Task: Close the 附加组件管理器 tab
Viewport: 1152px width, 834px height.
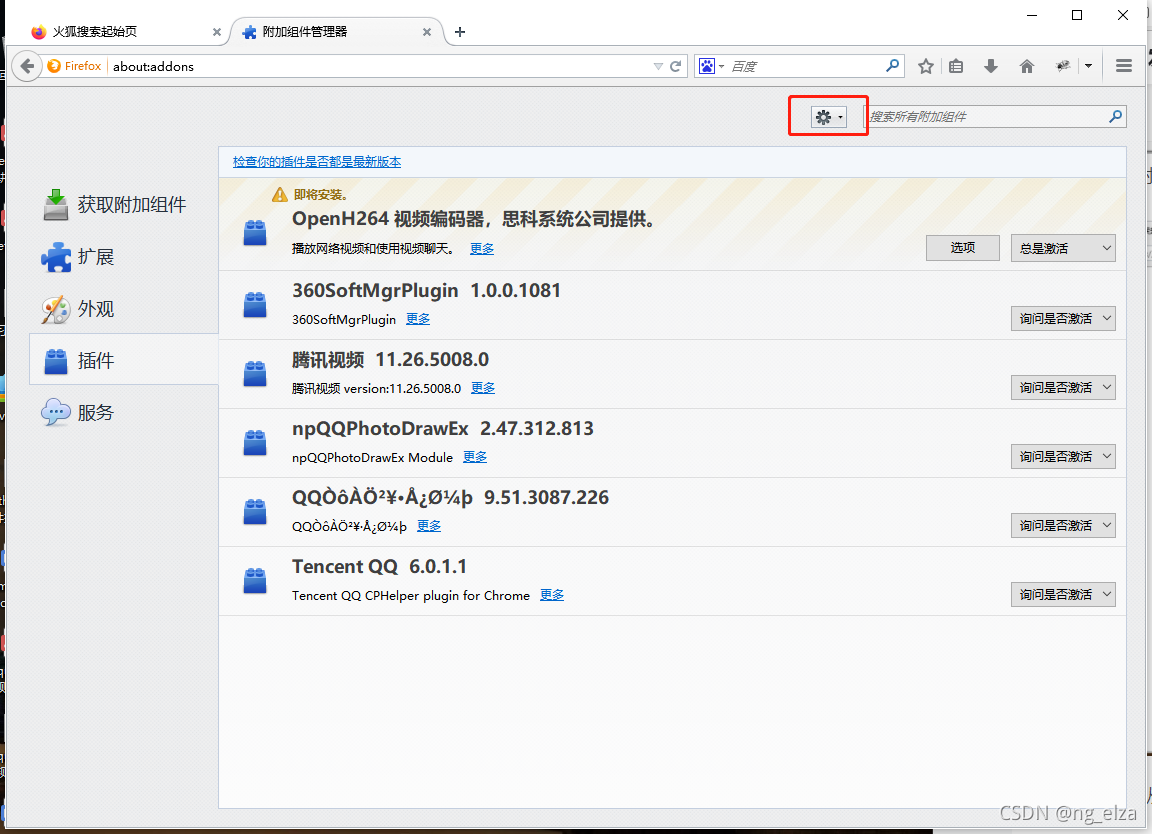Action: (x=427, y=32)
